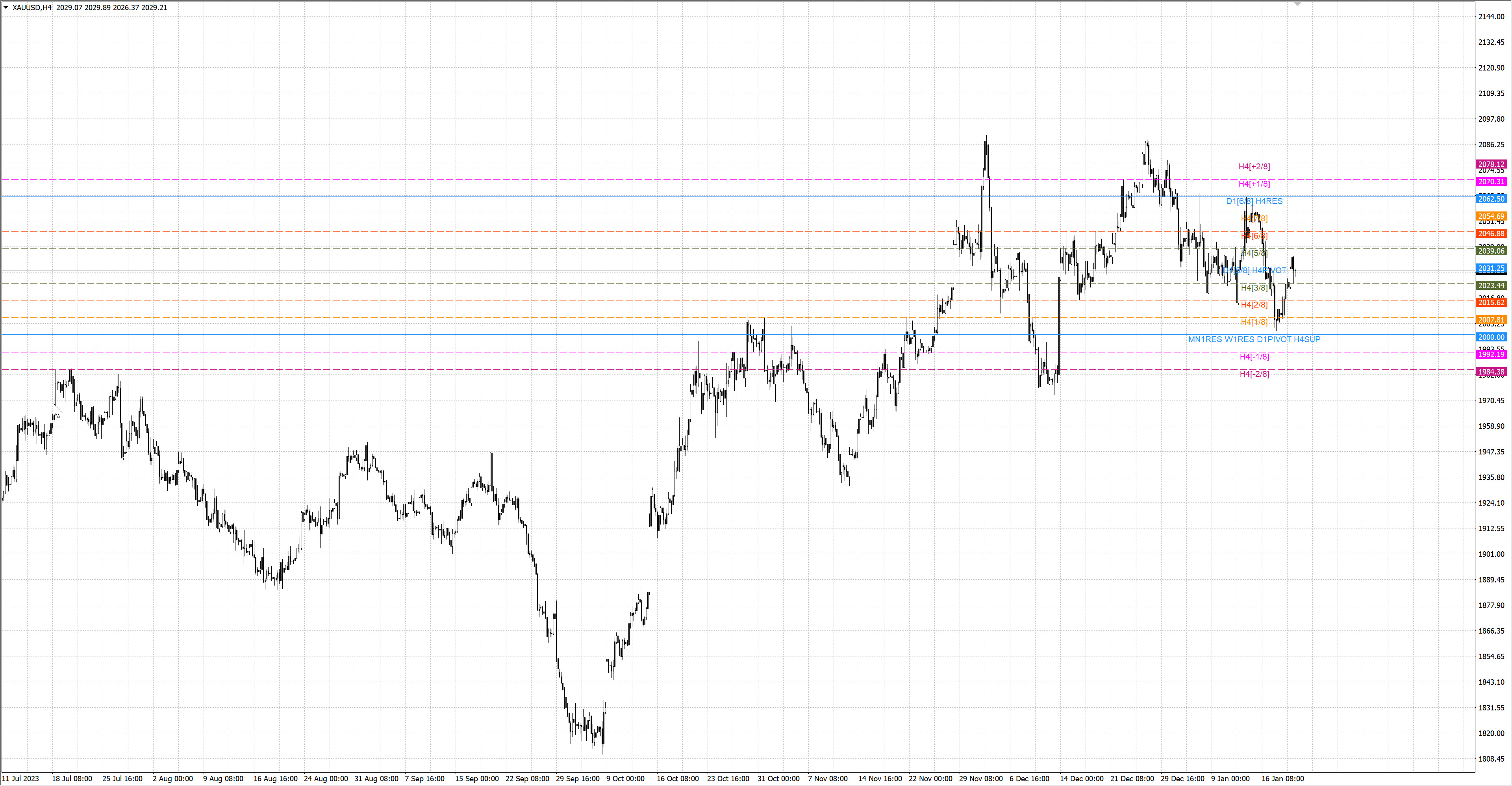Click the magenta 1992.19 price tag
Image resolution: width=1512 pixels, height=786 pixels.
[x=1491, y=354]
